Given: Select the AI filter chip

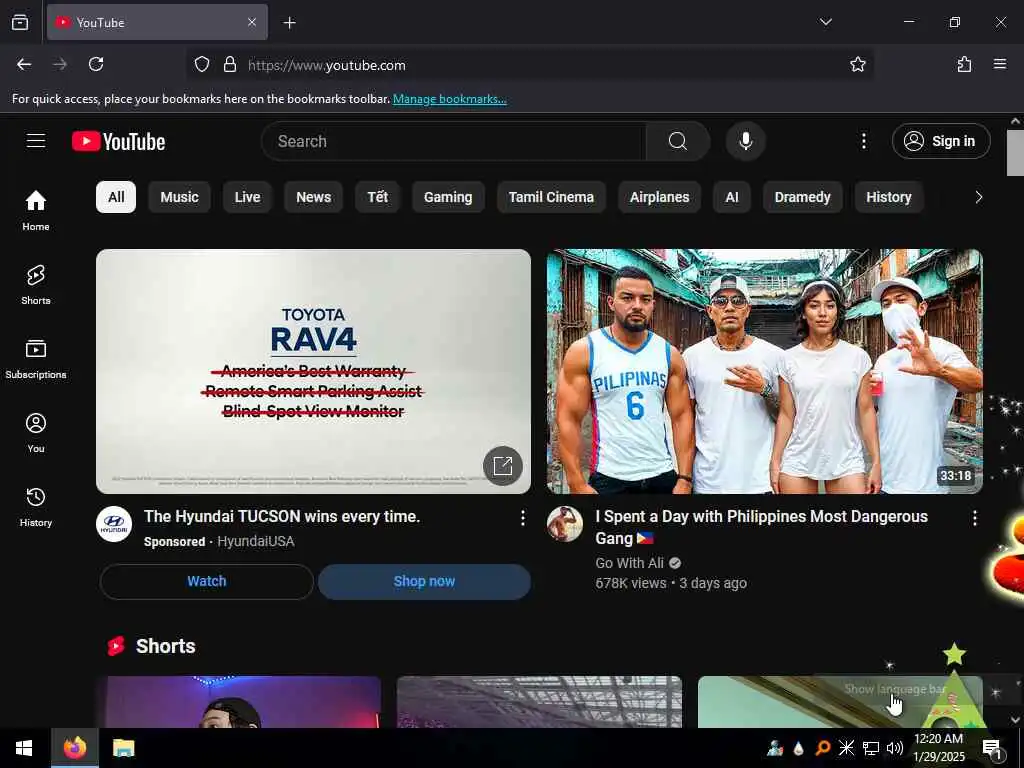Looking at the screenshot, I should pos(732,197).
